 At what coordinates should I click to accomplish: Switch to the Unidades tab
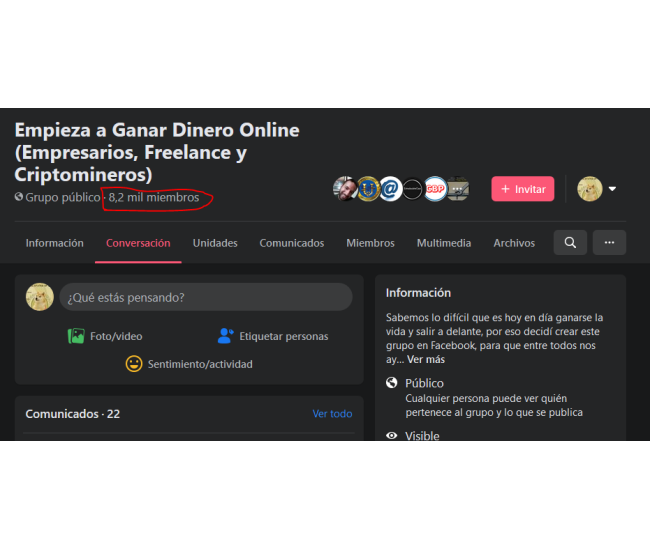coord(215,243)
